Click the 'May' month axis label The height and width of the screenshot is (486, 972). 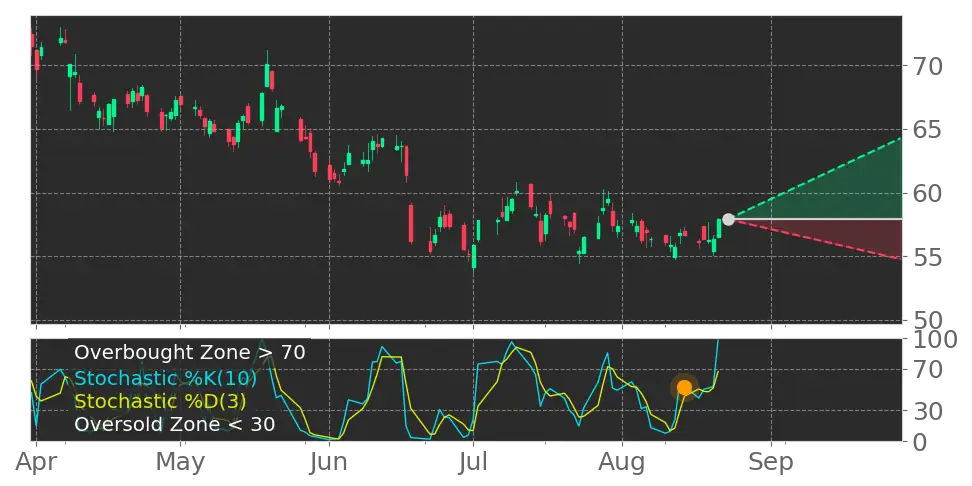pyautogui.click(x=180, y=462)
